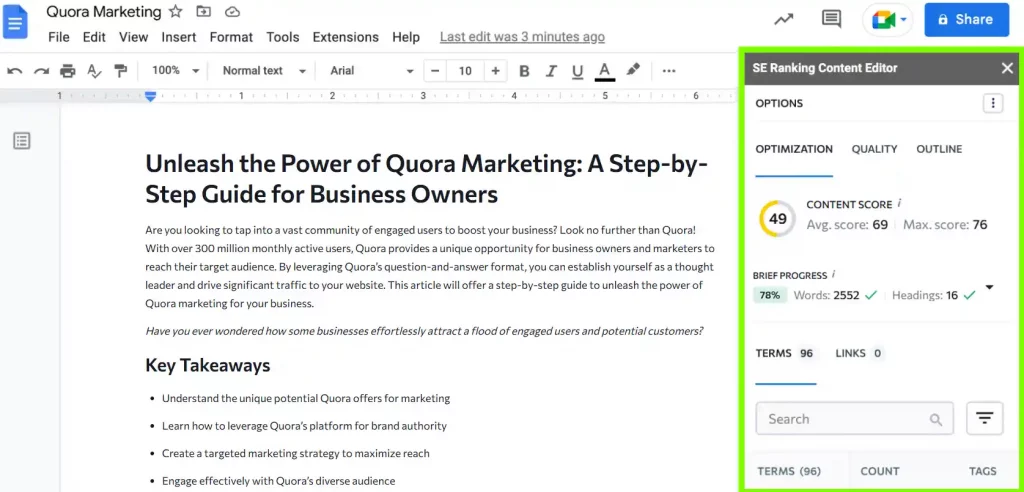Expand the Meet dropdown arrow
Viewport: 1024px width, 492px height.
pos(904,20)
